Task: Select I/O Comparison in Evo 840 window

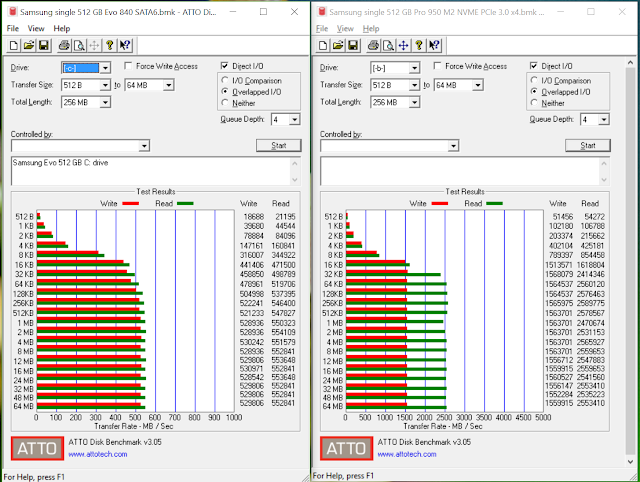Action: click(x=224, y=80)
